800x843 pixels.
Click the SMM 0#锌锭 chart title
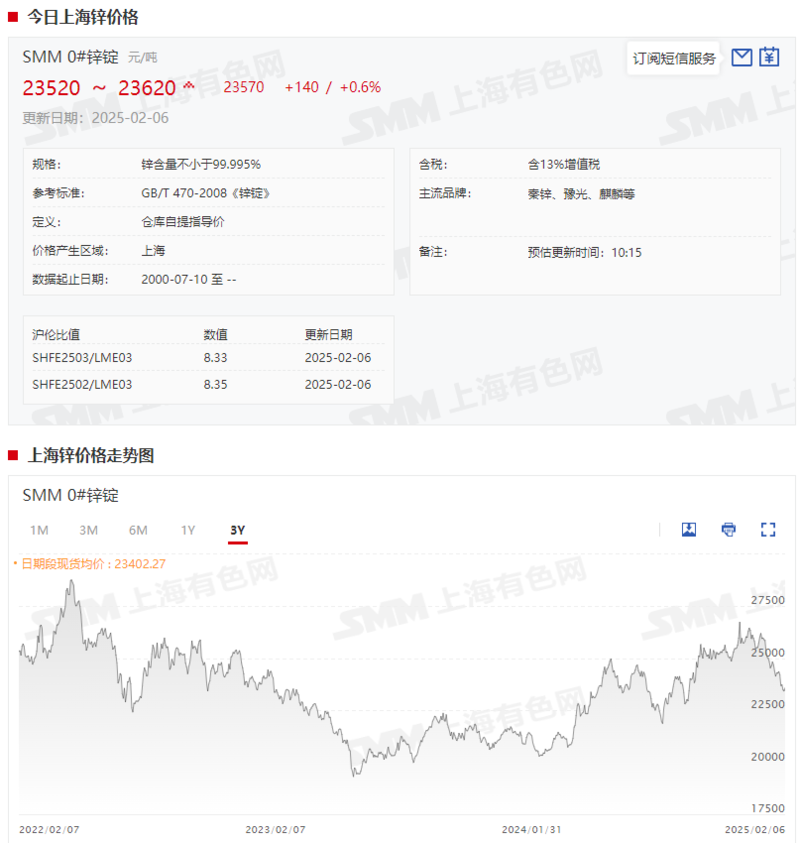(x=71, y=495)
